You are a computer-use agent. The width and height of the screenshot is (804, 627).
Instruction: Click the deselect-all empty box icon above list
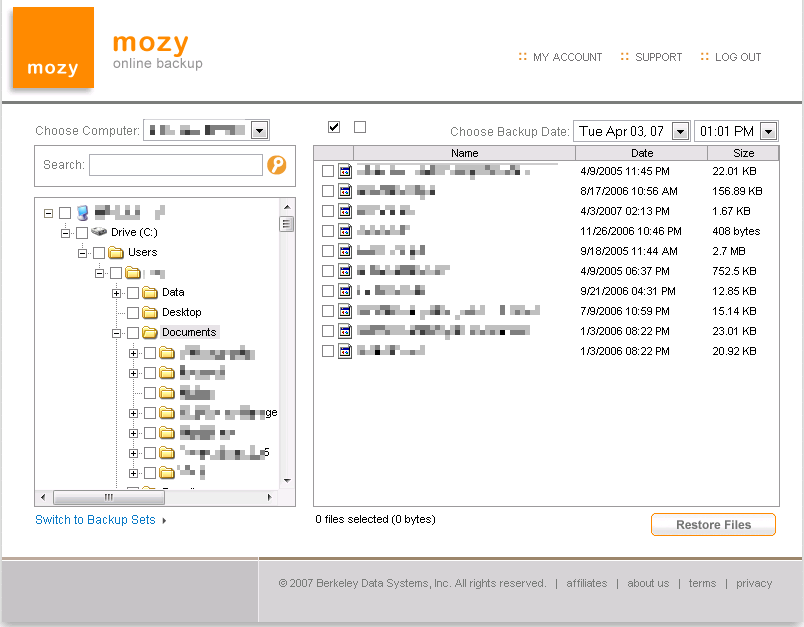point(360,127)
